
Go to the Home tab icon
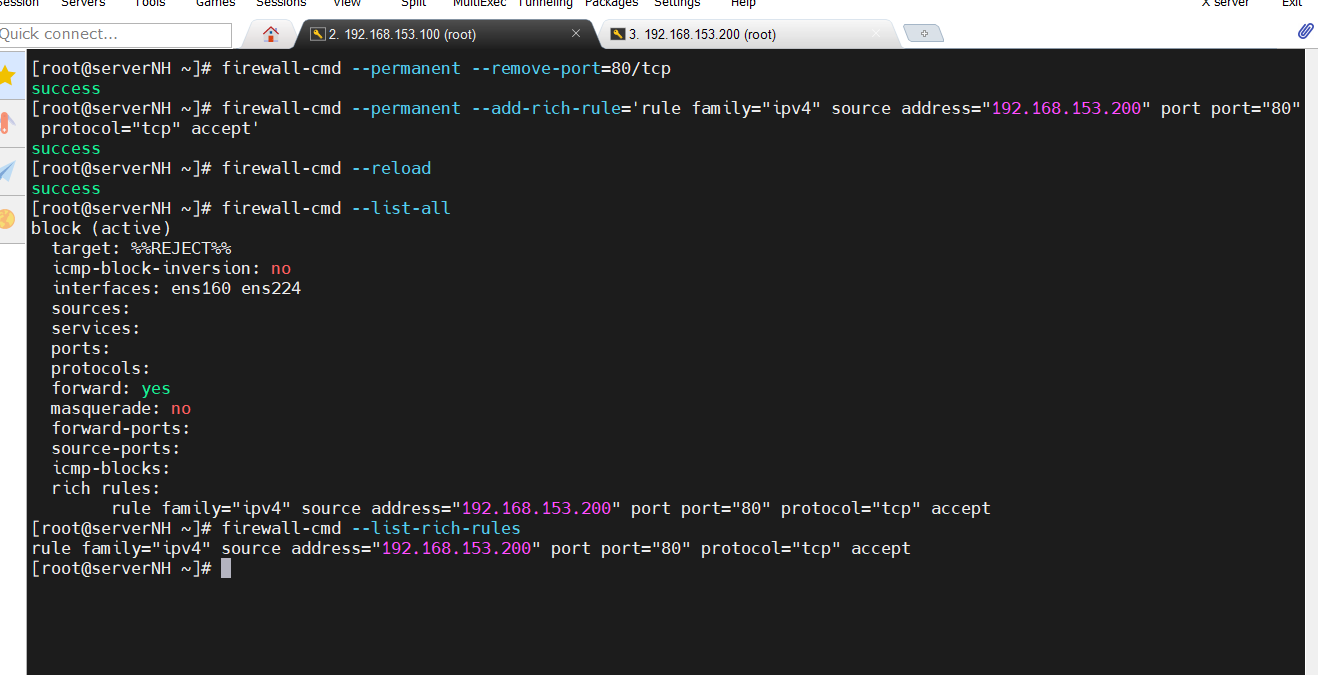coord(271,34)
